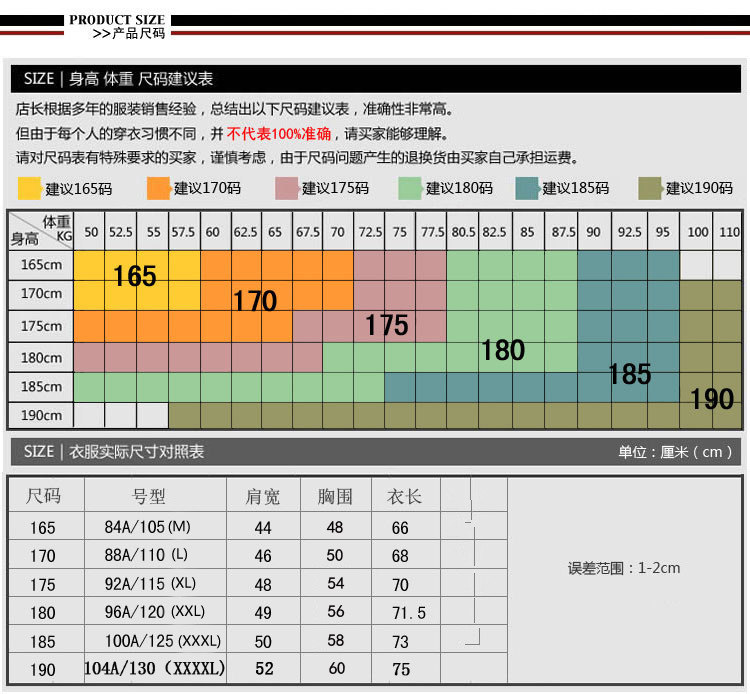Viewport: 750px width, 694px height.
Task: Click the teal 建议185码 legend swatch
Action: coord(527,188)
